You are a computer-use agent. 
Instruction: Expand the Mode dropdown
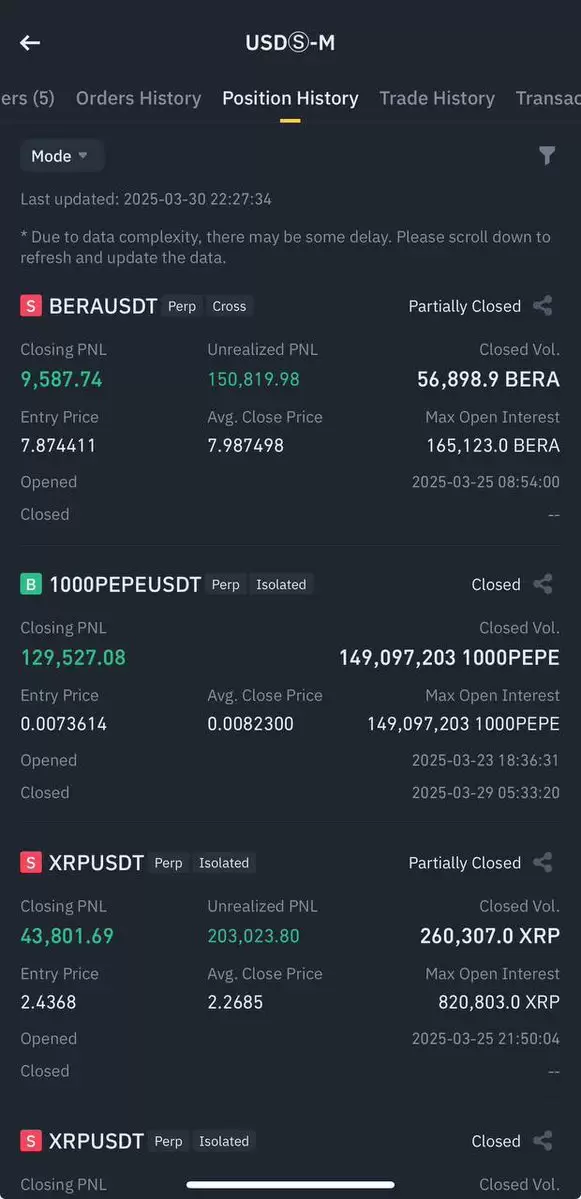pos(62,156)
